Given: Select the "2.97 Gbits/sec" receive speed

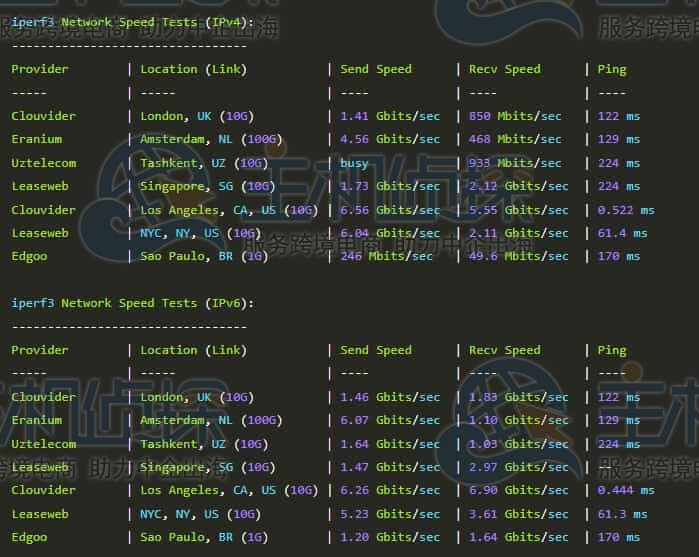Looking at the screenshot, I should pyautogui.click(x=518, y=467).
